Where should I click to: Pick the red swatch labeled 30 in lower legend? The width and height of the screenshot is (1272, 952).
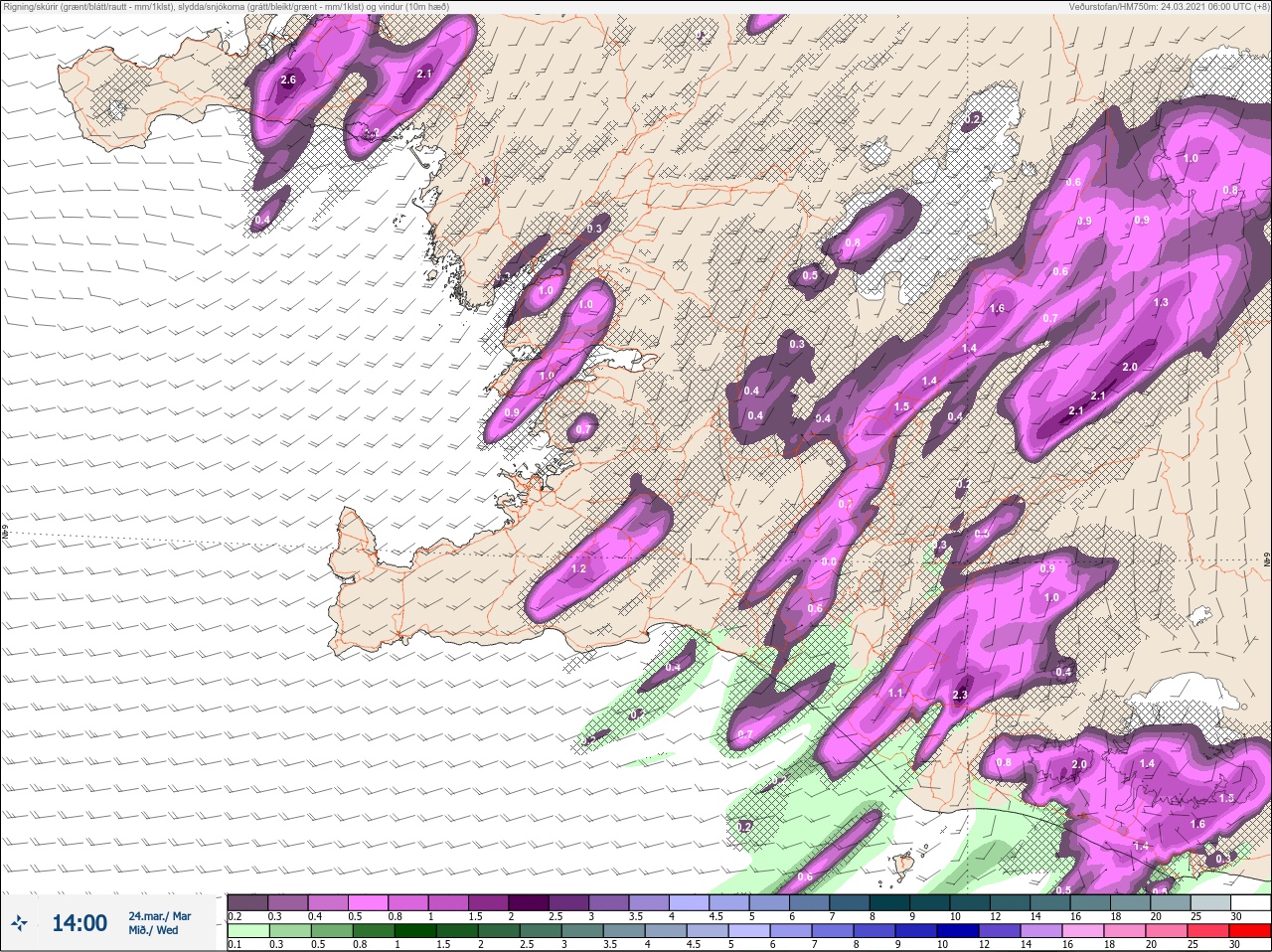[x=1249, y=931]
